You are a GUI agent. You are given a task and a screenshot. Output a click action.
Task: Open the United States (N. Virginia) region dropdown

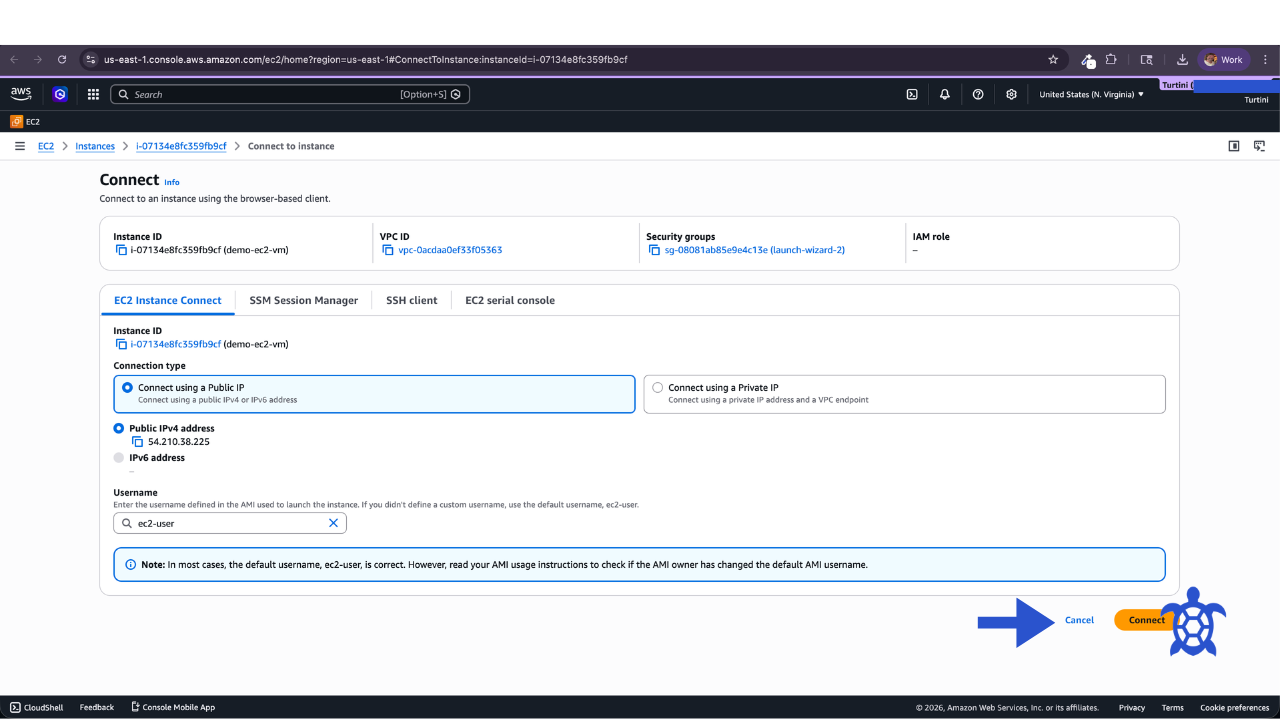click(1091, 94)
